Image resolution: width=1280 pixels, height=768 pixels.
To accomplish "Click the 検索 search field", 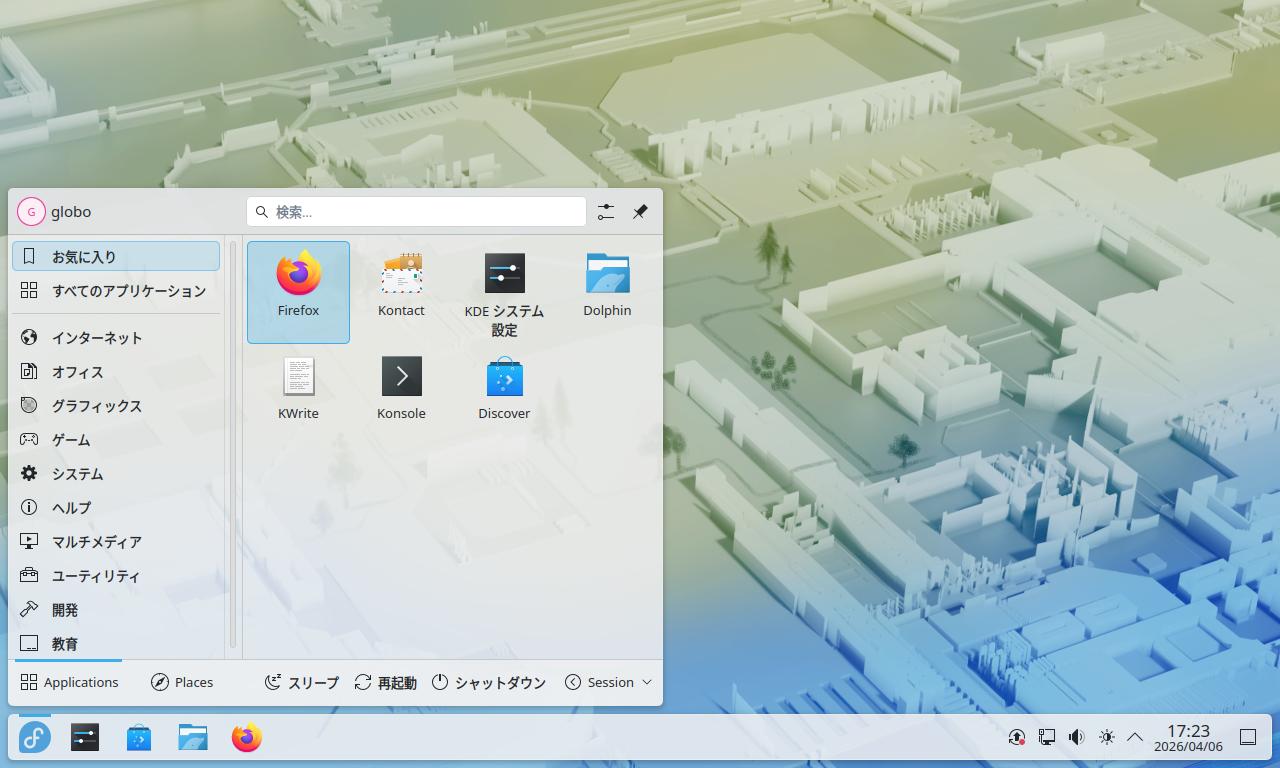I will (x=416, y=212).
